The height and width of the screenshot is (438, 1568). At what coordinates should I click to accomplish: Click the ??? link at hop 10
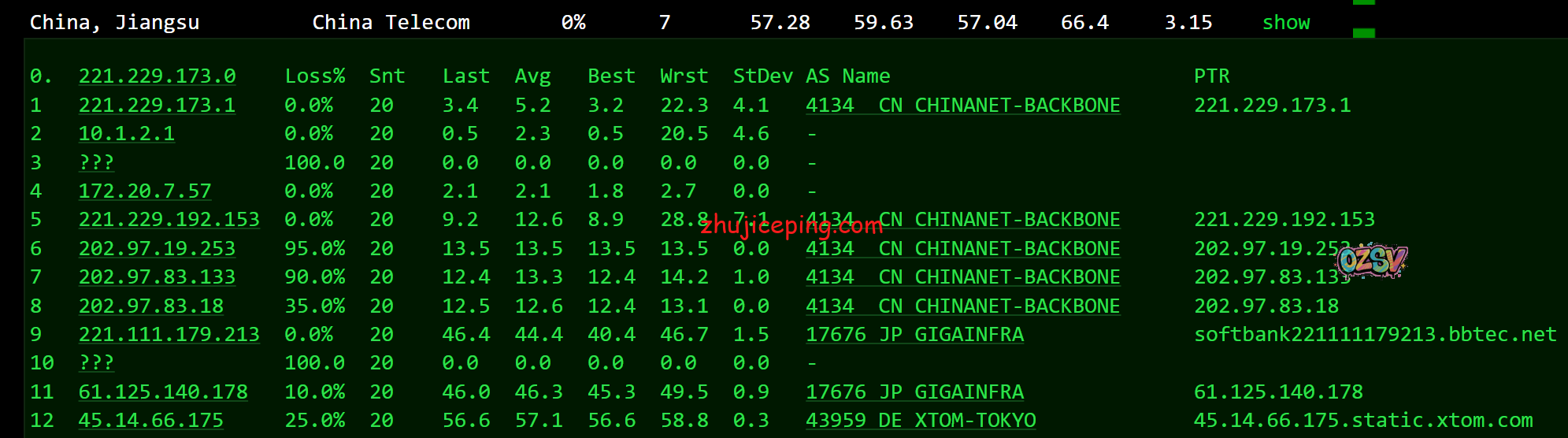coord(96,363)
